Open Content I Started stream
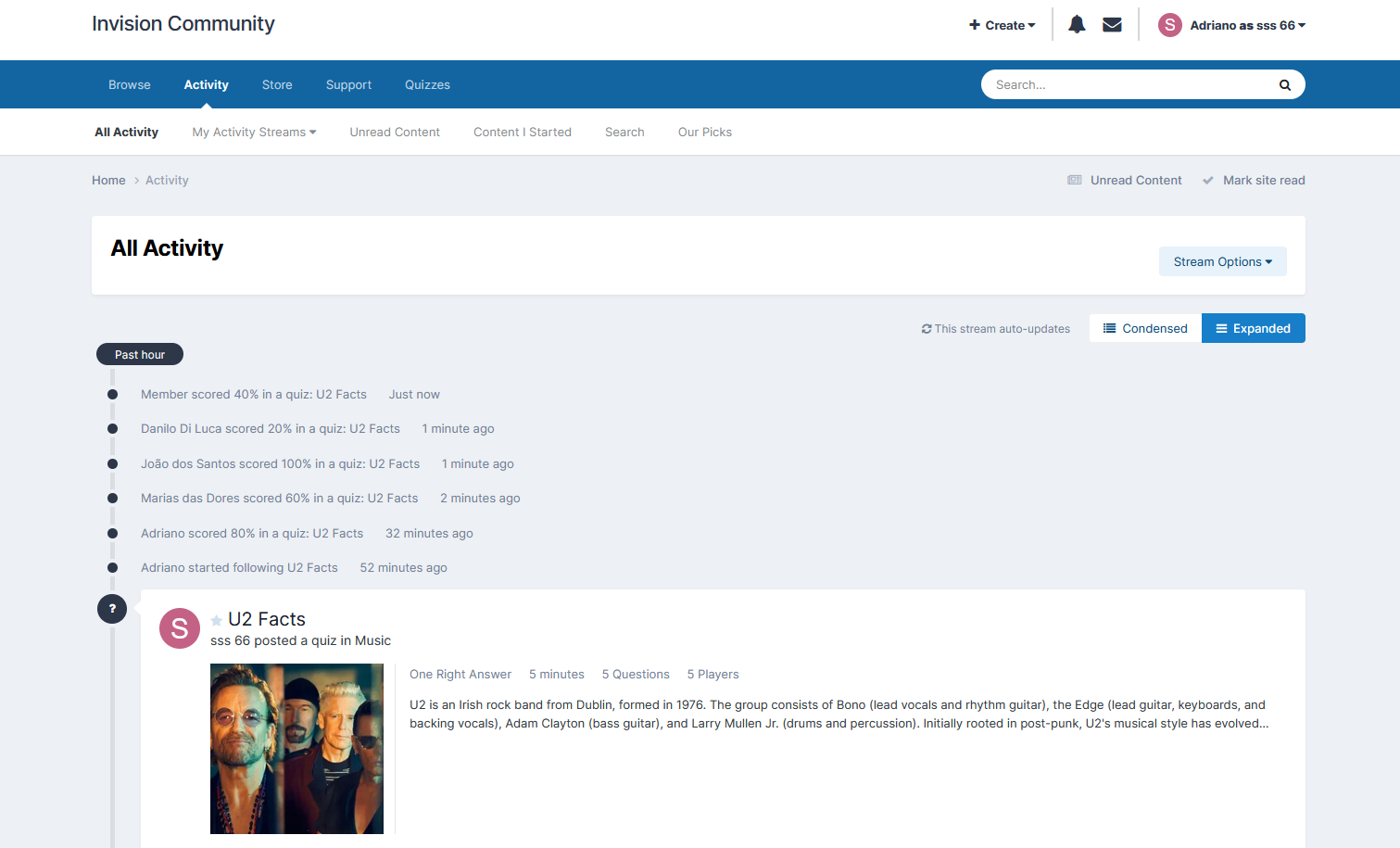The image size is (1400, 848). (x=523, y=133)
